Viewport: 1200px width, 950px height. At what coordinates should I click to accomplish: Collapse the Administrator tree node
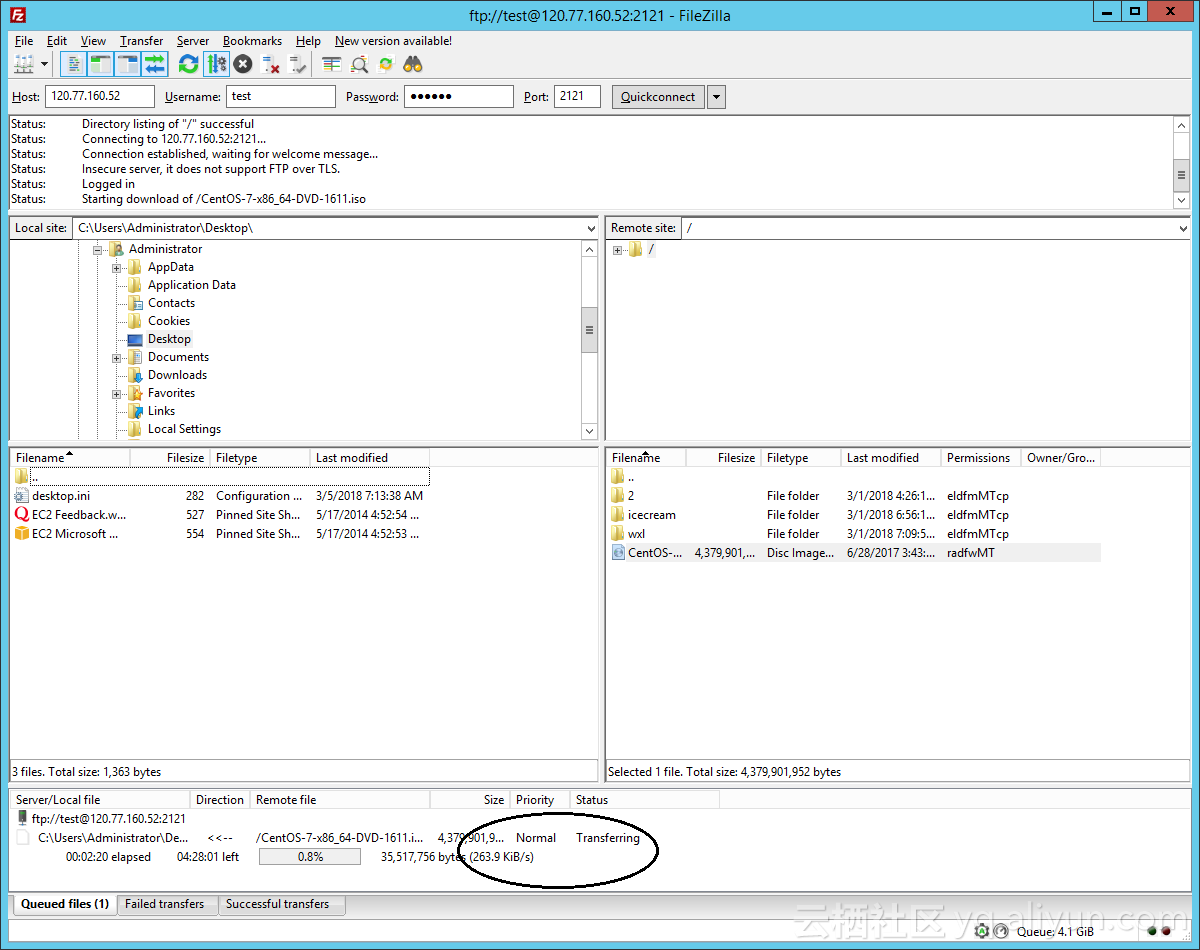tap(98, 249)
